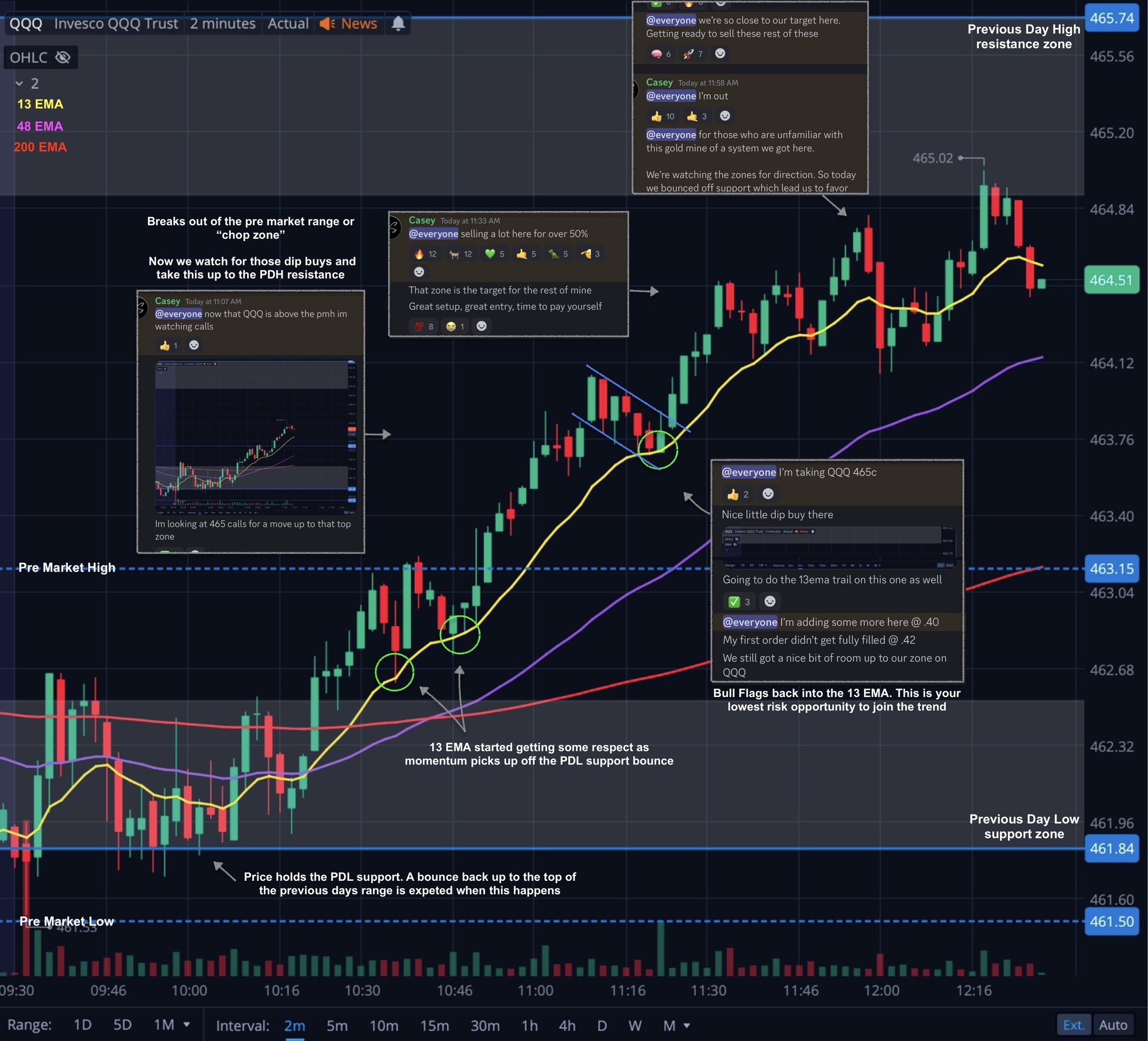Image resolution: width=1148 pixels, height=1041 pixels.
Task: Toggle the Auto scale button
Action: [1113, 1025]
